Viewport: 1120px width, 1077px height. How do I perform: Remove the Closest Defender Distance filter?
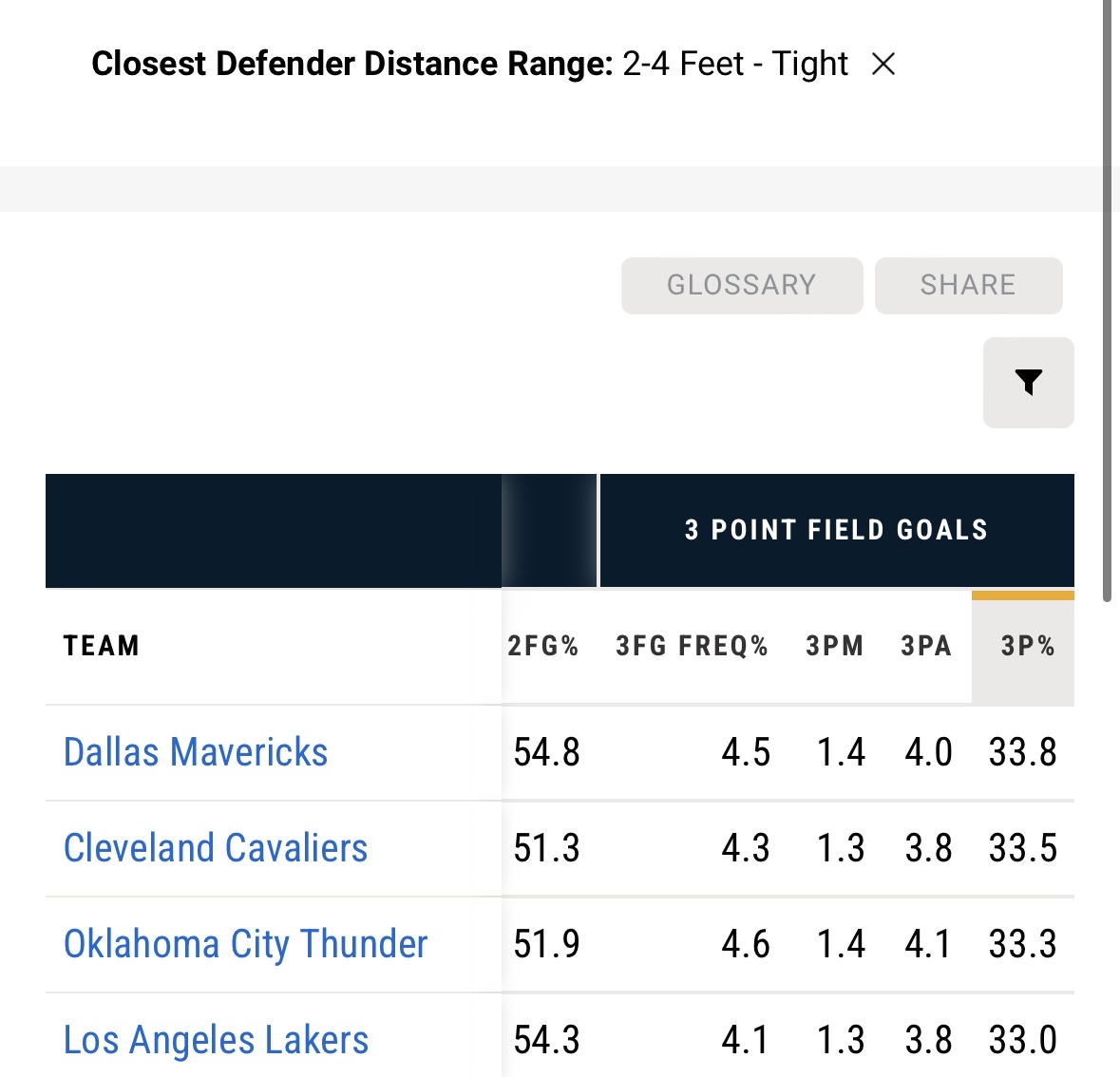coord(883,65)
